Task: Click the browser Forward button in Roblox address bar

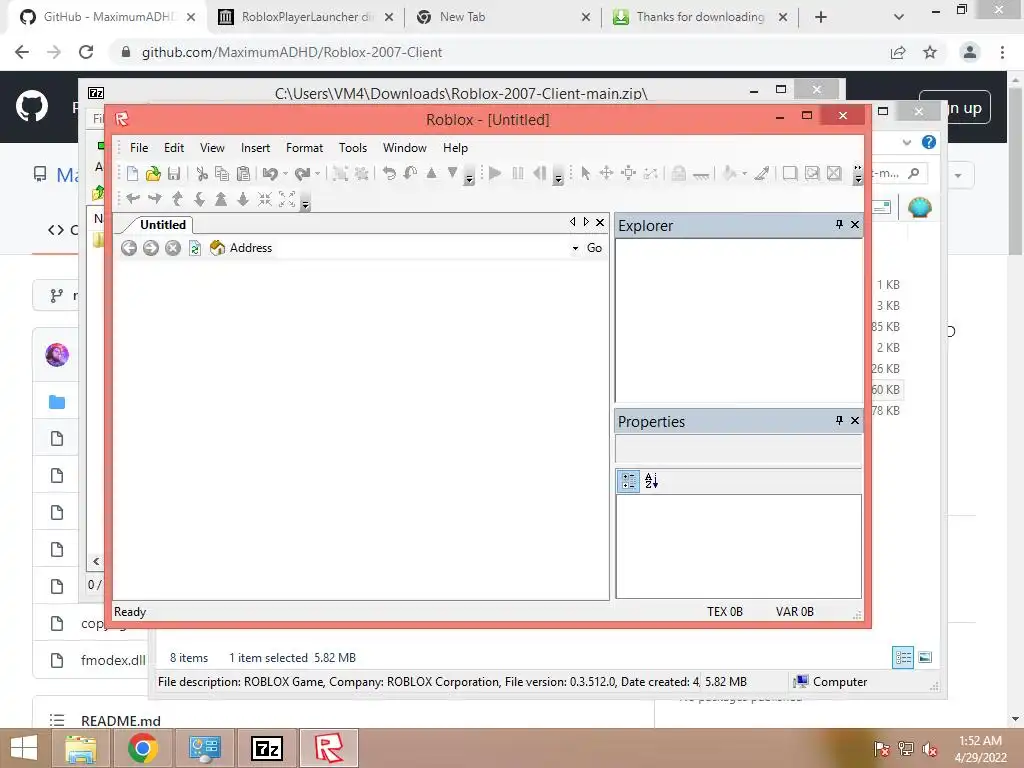Action: (x=151, y=248)
